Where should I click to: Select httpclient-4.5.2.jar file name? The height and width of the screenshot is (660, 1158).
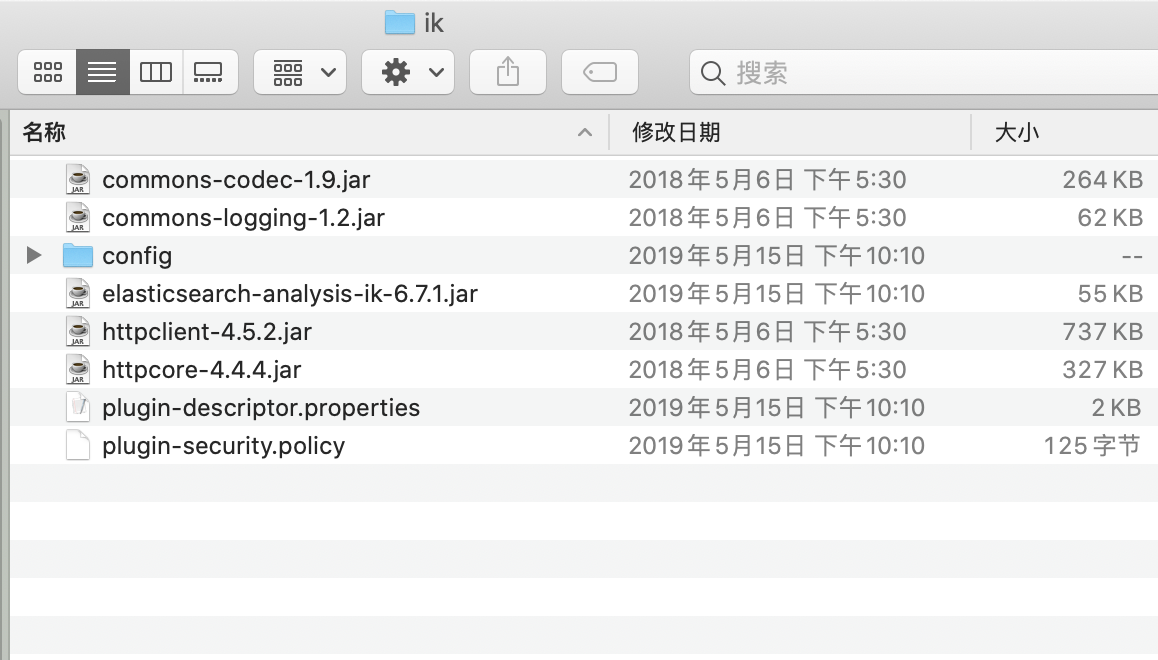click(x=207, y=332)
